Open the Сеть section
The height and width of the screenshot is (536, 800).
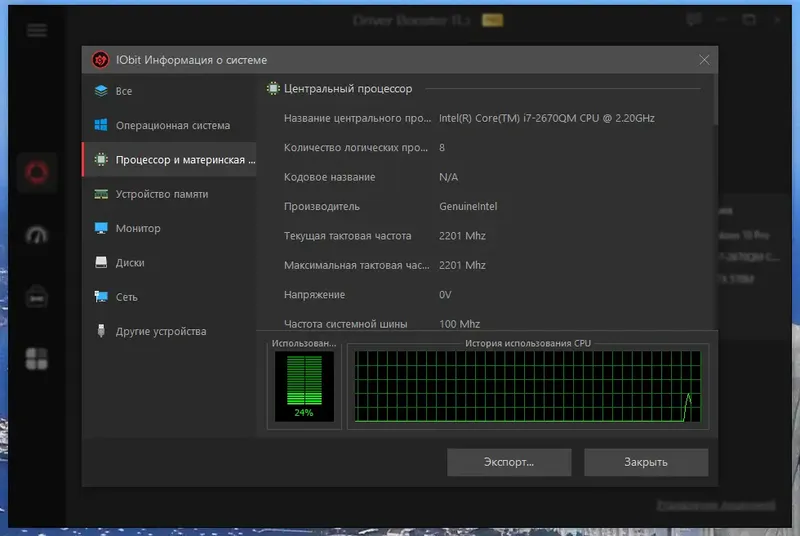coord(169,296)
